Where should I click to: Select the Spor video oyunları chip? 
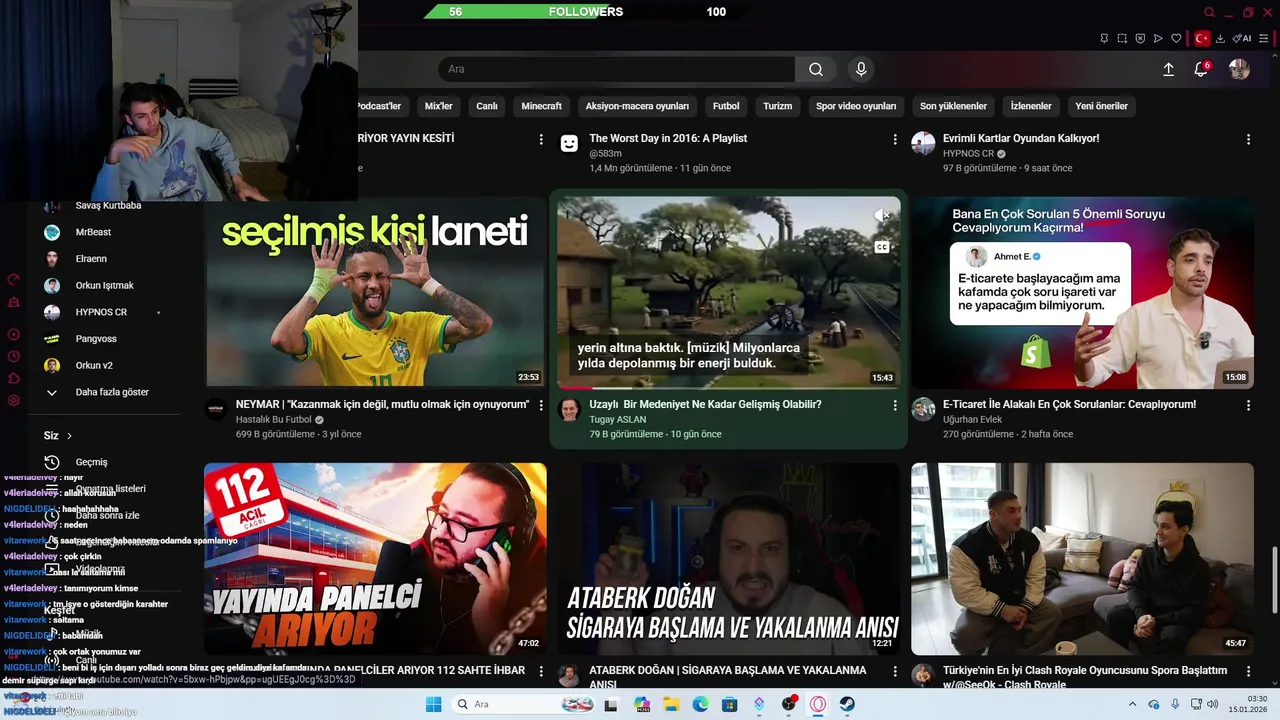coord(856,106)
